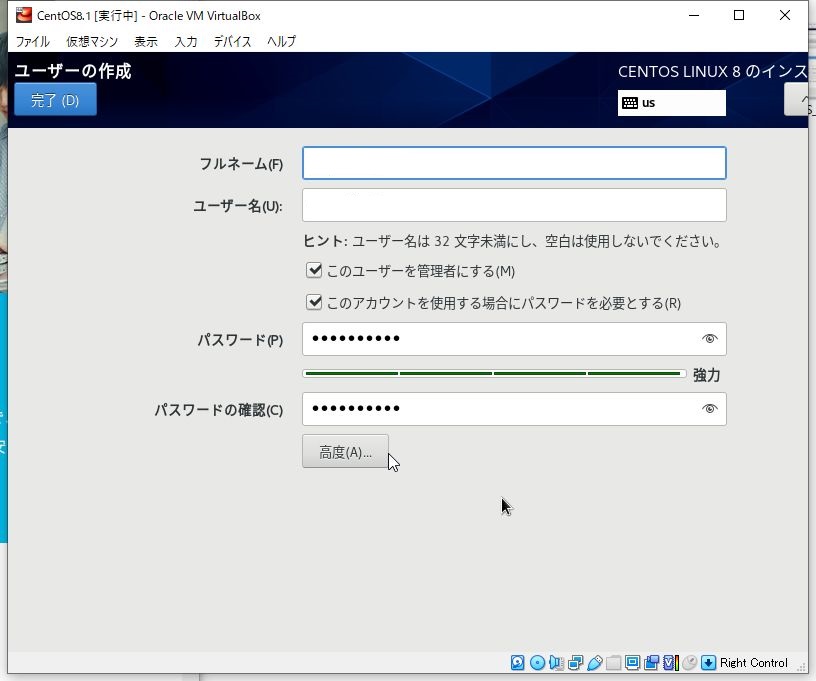This screenshot has height=681, width=816.
Task: Focus the ユーザー名 username field
Action: (x=514, y=205)
